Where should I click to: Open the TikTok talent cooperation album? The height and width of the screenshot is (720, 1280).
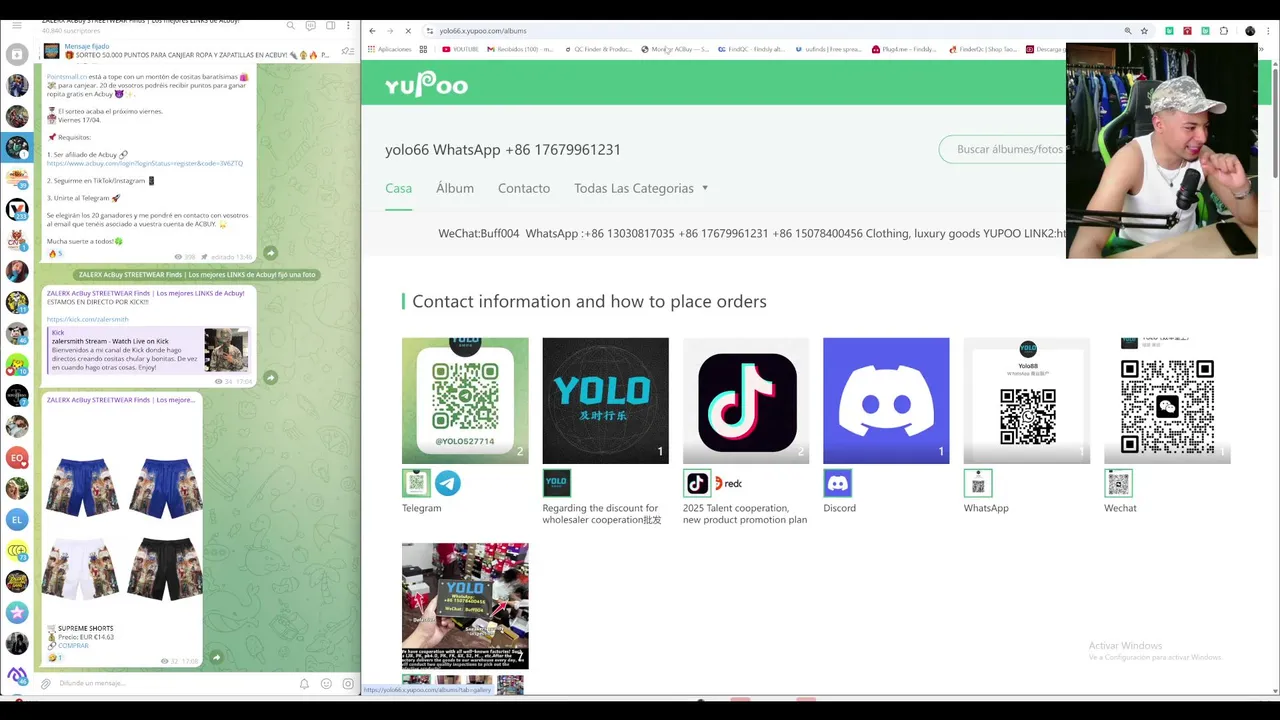[746, 400]
